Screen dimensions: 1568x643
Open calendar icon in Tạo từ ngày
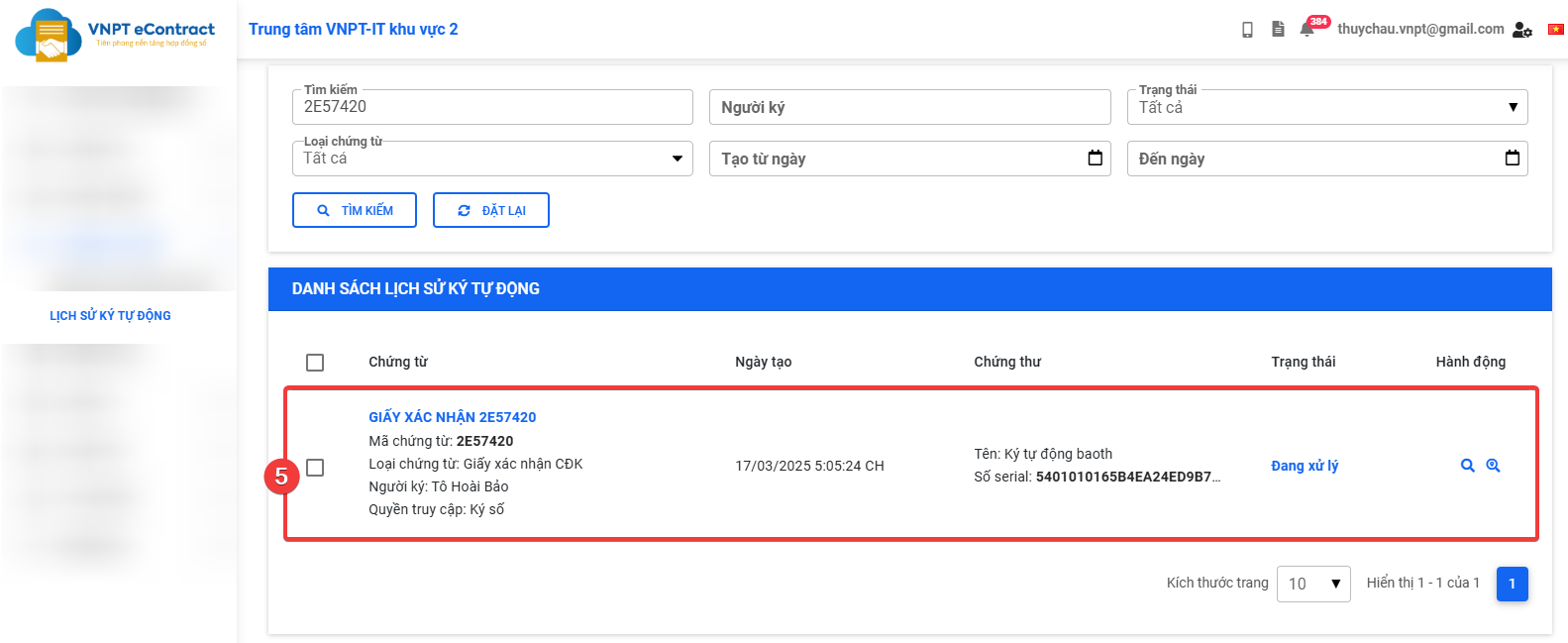point(1096,159)
